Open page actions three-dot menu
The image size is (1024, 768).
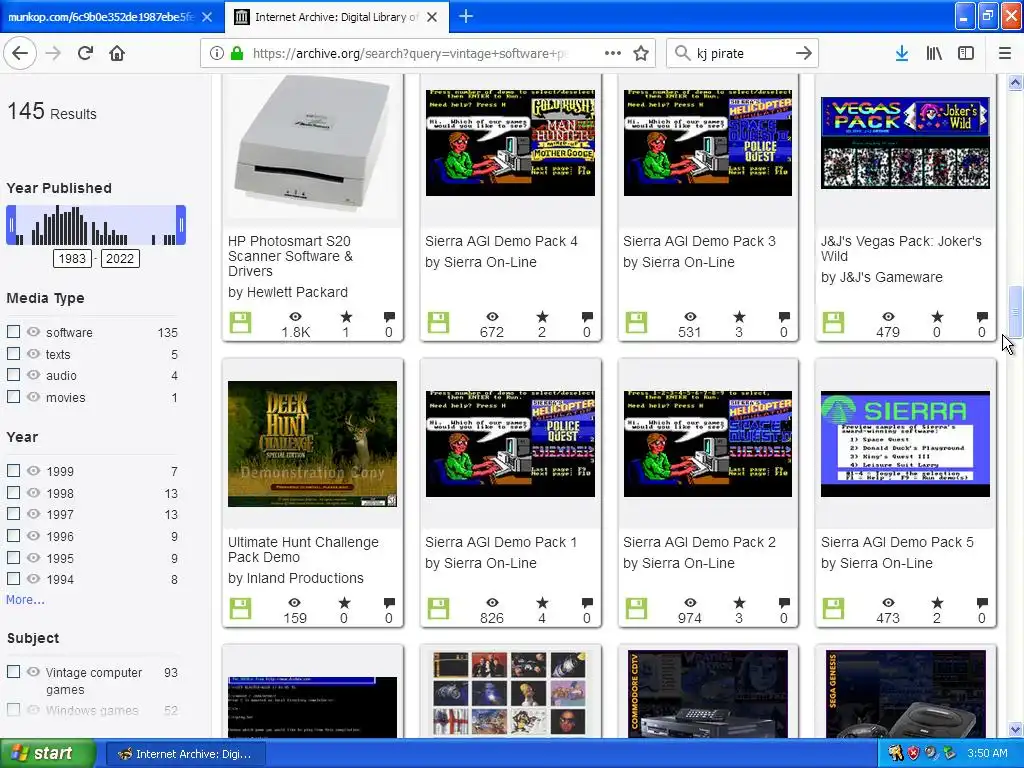click(x=613, y=54)
